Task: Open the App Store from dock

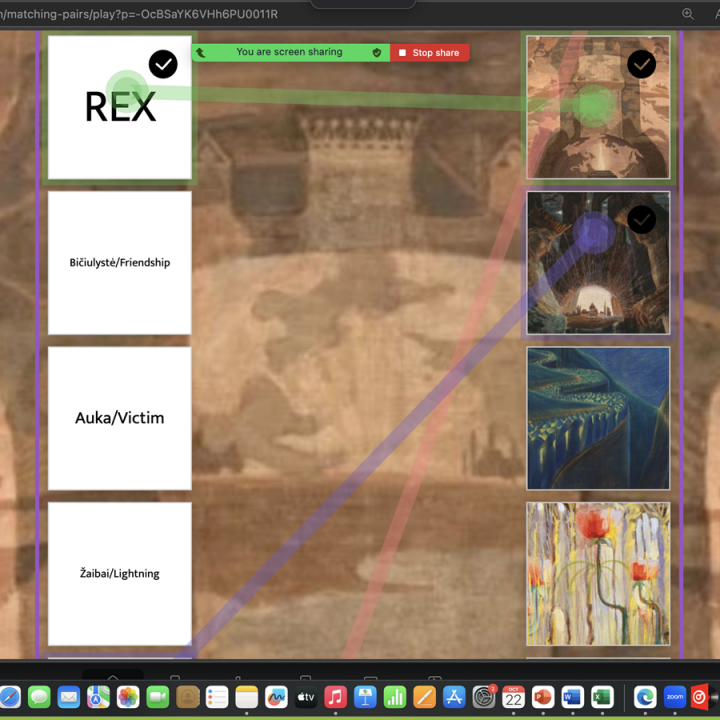Action: pyautogui.click(x=454, y=697)
